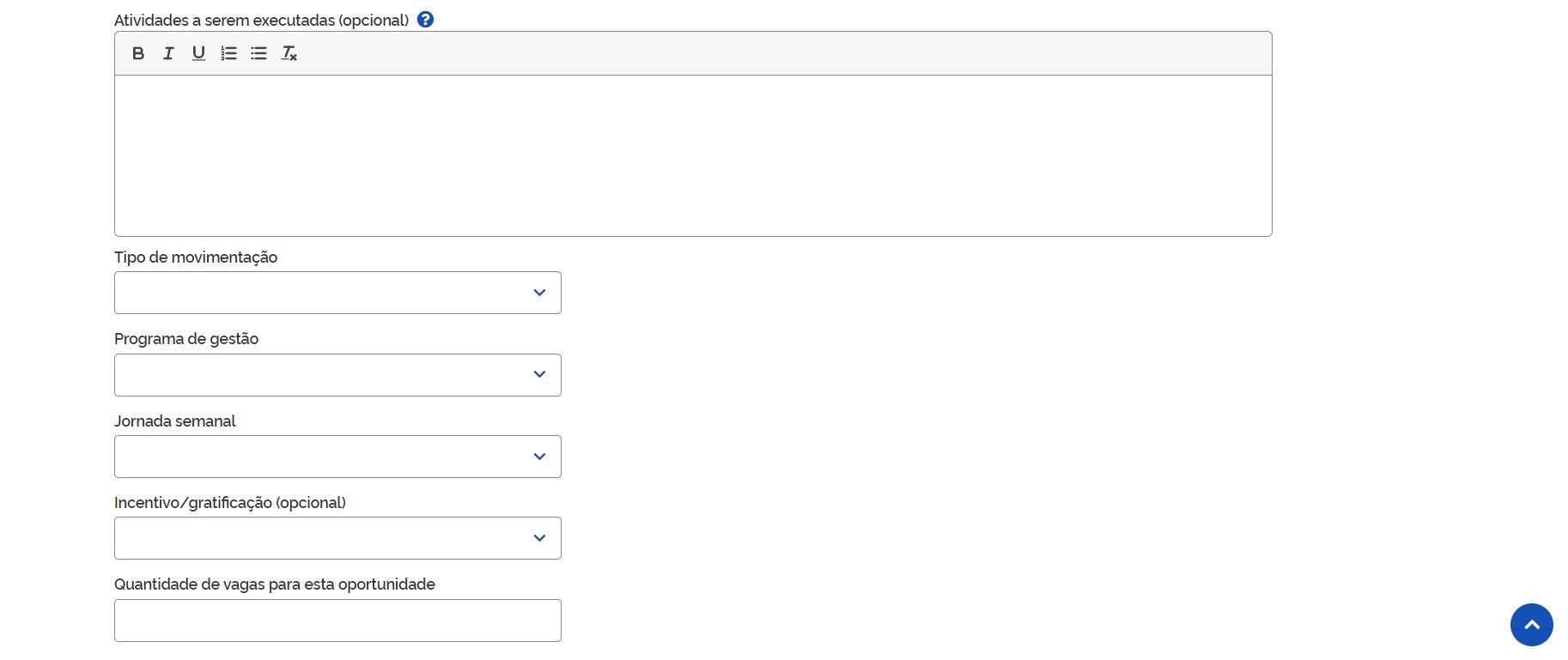Focus the Quantidade de vagas input field
This screenshot has width=1568, height=660.
point(337,621)
